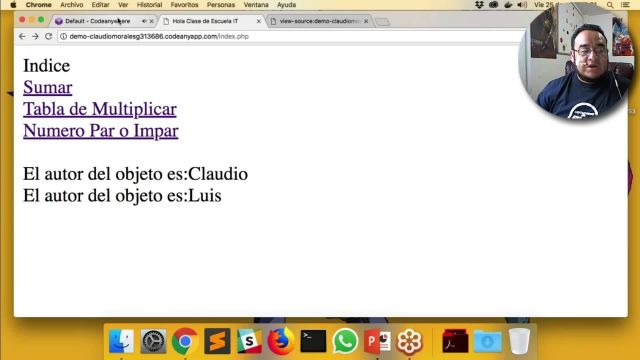
Task: Click the Indice heading text
Action: point(47,66)
